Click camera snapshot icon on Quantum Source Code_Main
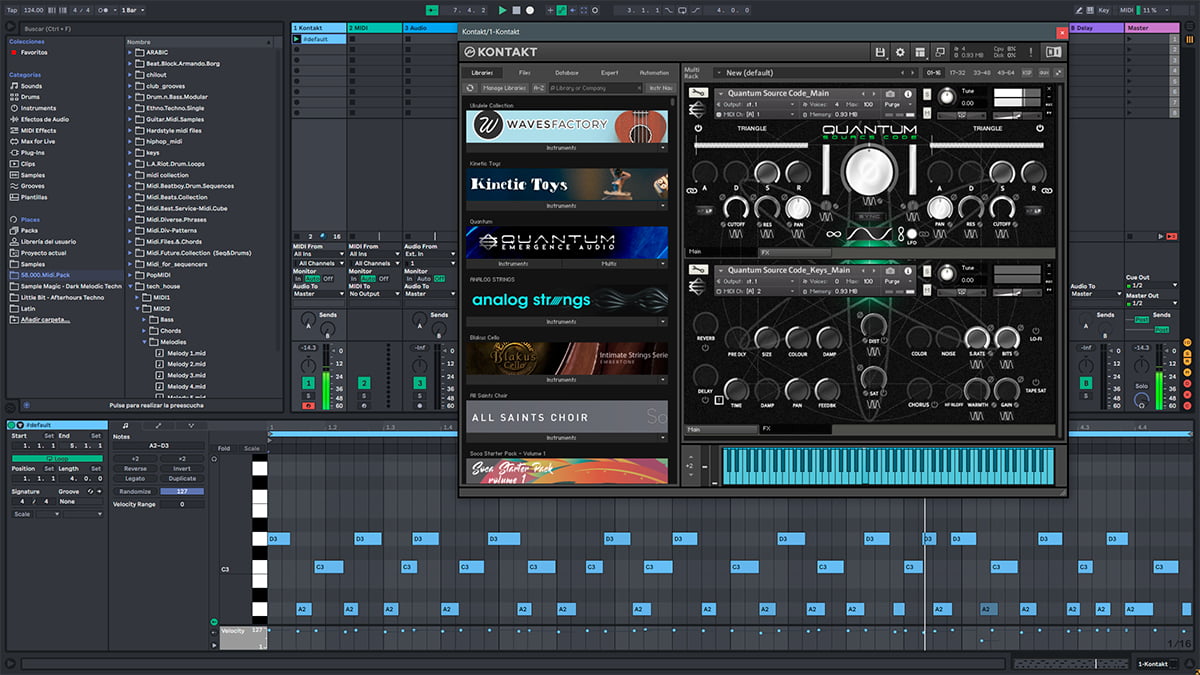Viewport: 1200px width, 675px height. click(x=891, y=93)
